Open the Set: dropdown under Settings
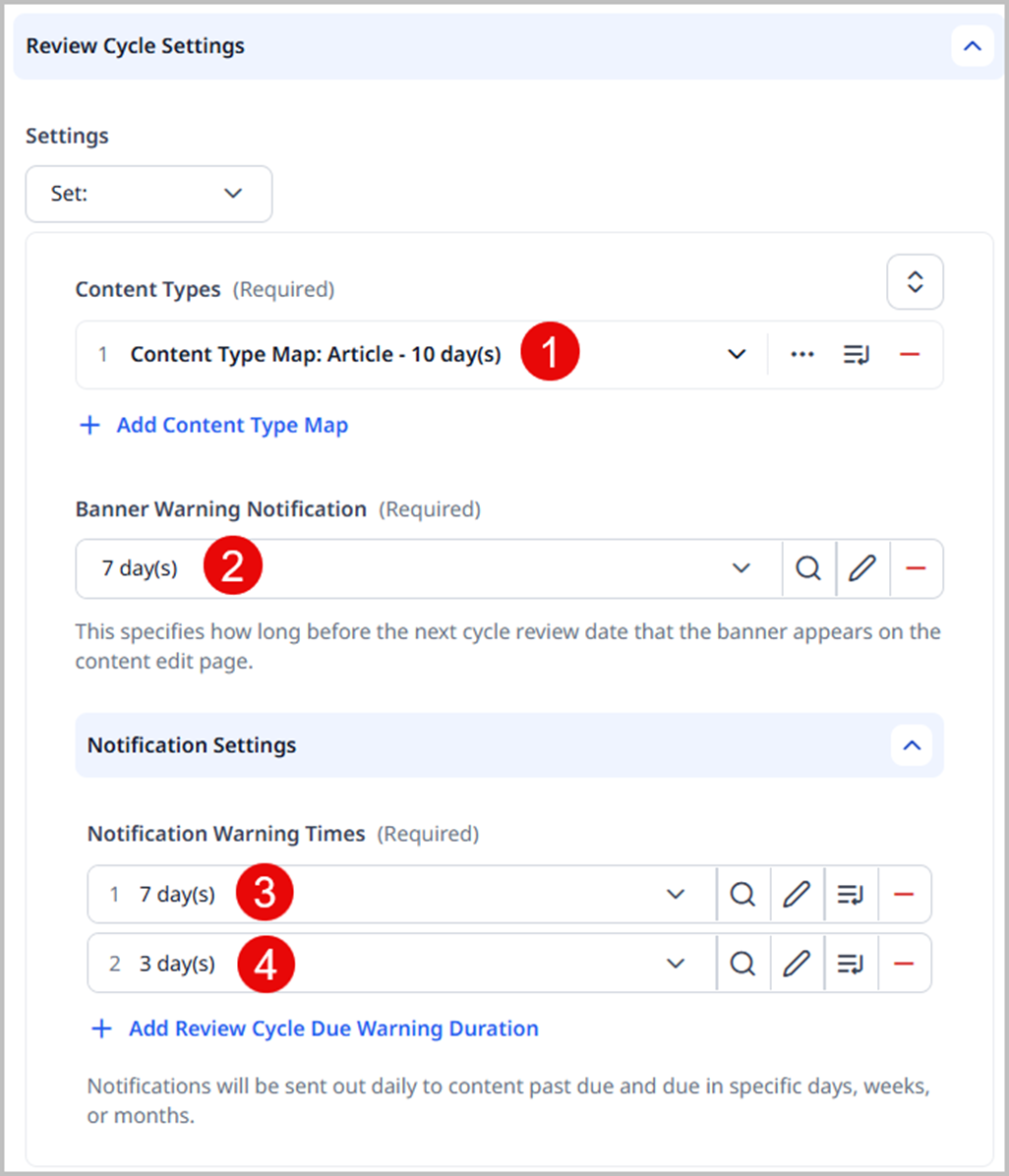 pos(148,194)
